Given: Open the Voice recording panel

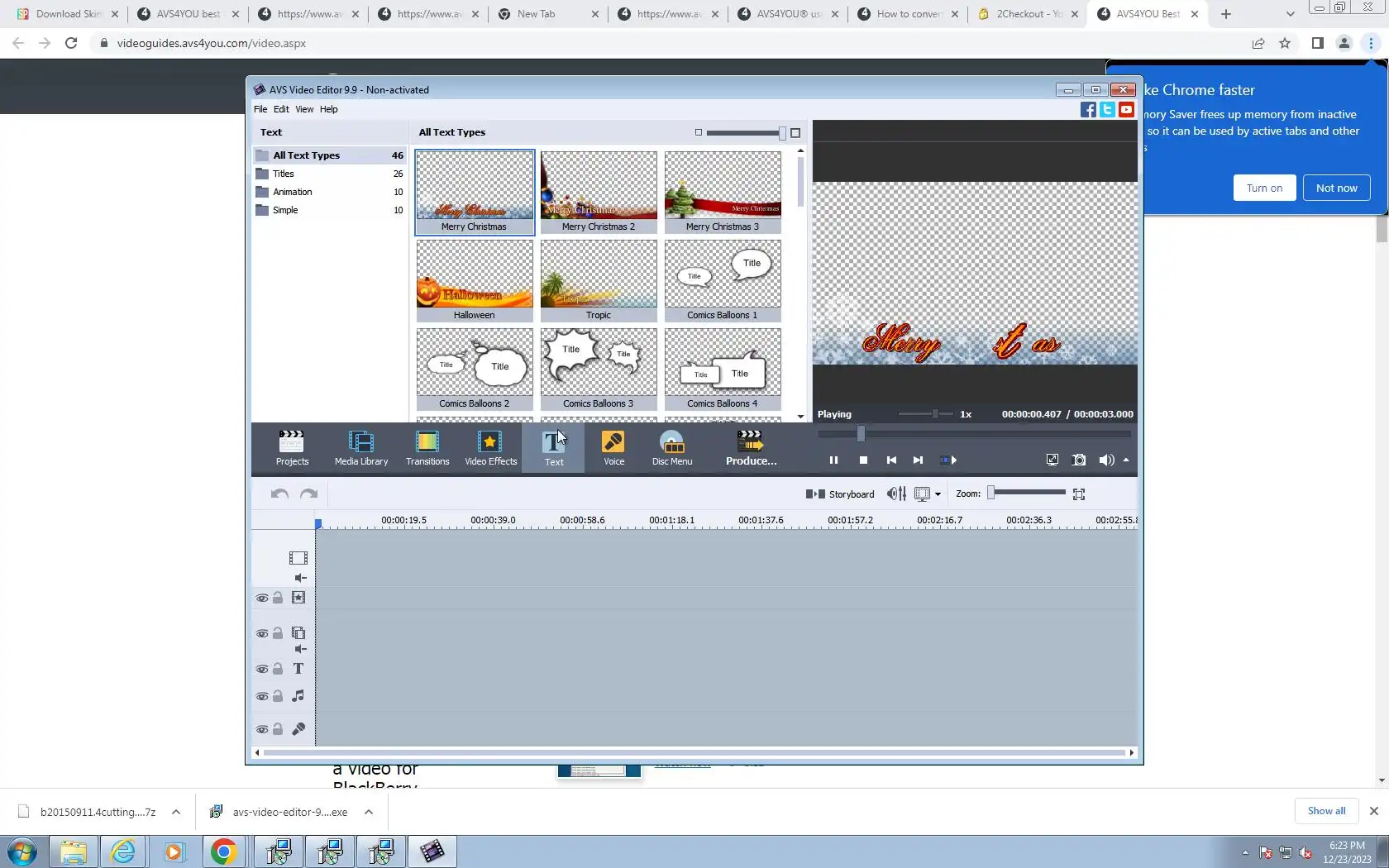Looking at the screenshot, I should (x=613, y=448).
